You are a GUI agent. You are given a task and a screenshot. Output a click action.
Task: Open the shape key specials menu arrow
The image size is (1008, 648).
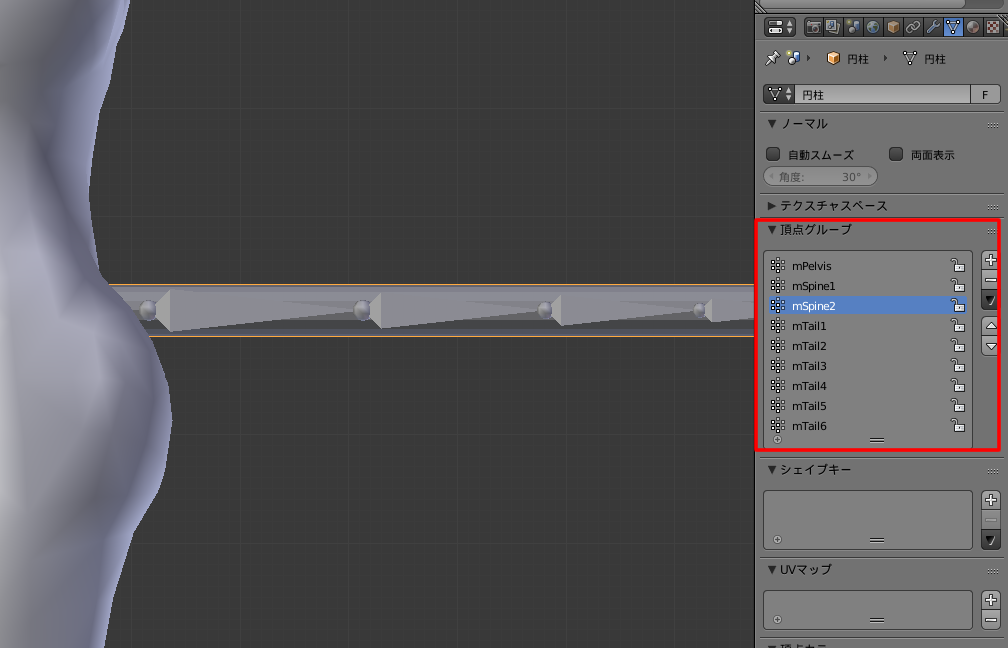click(x=991, y=540)
